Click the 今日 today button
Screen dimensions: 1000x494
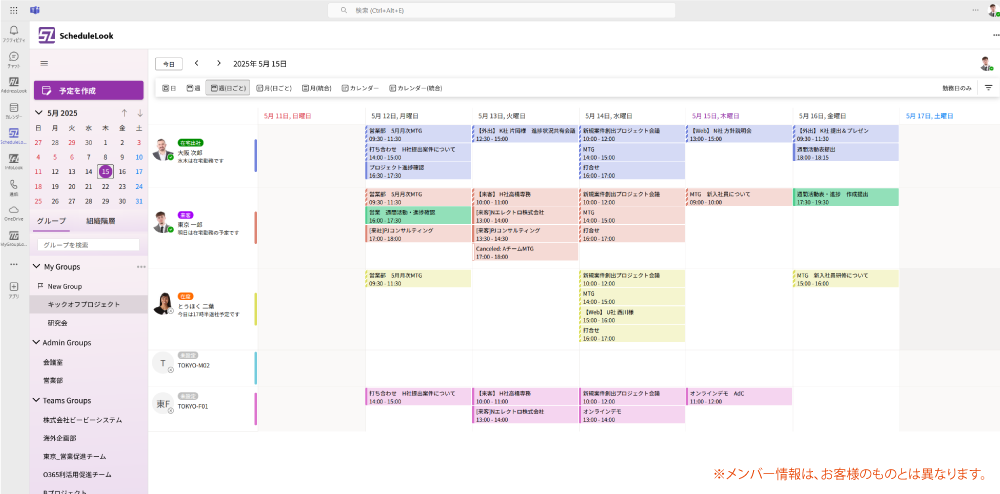point(169,64)
